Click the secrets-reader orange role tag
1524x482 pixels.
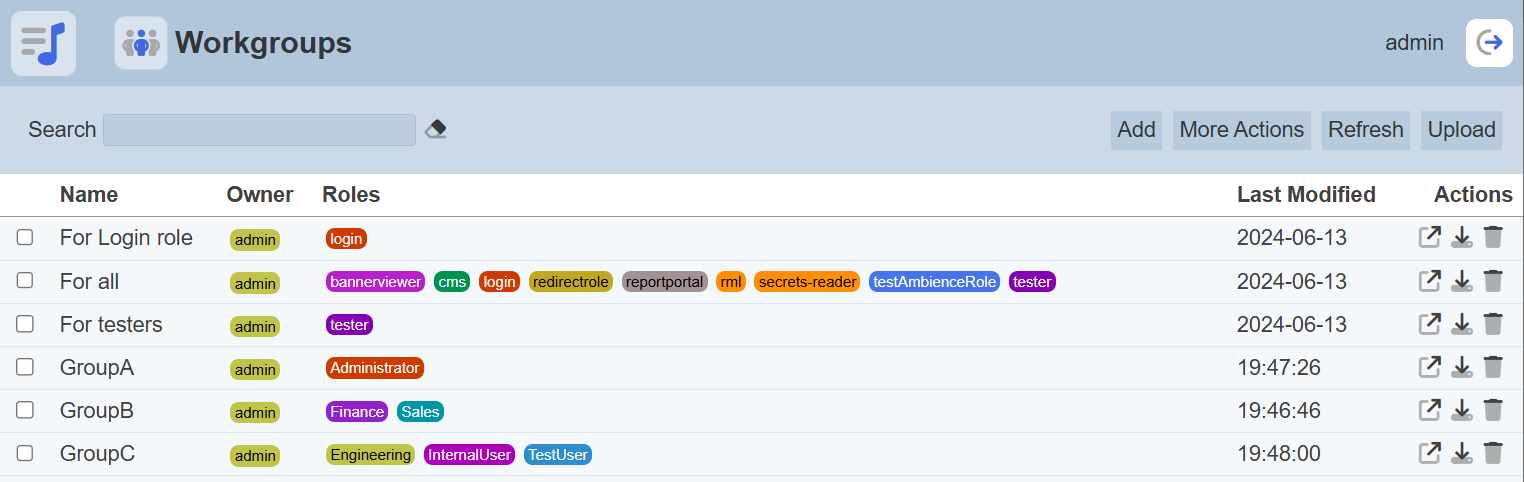pos(807,282)
